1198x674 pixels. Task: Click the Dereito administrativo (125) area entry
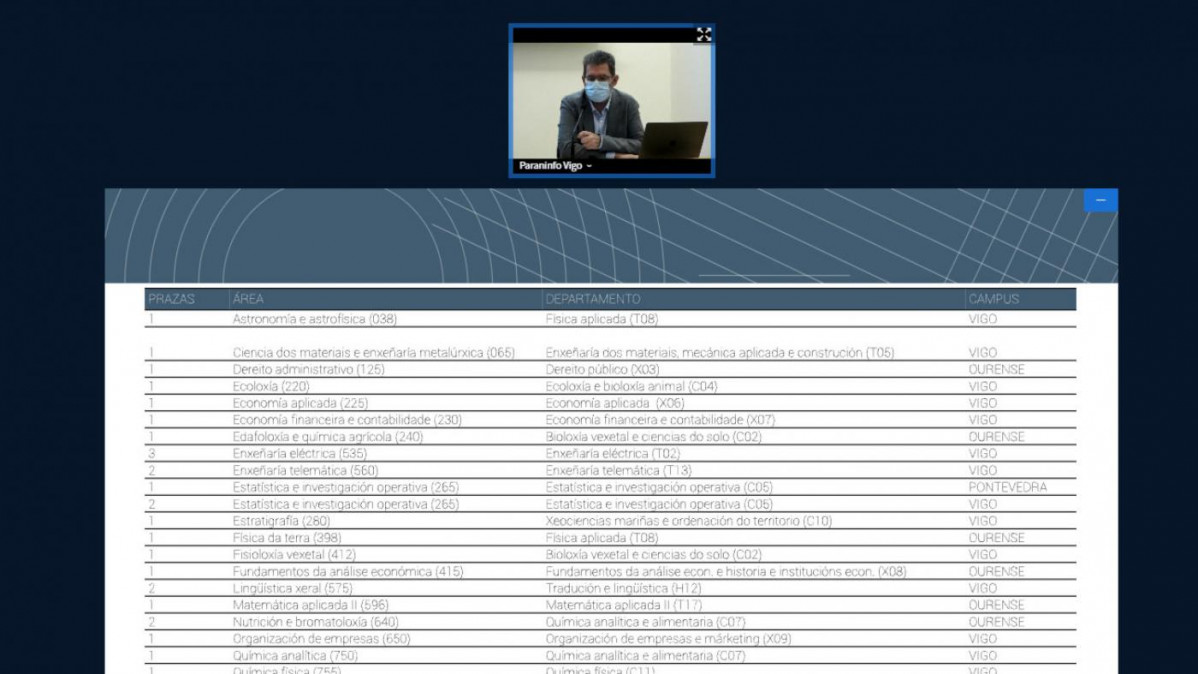click(x=308, y=370)
